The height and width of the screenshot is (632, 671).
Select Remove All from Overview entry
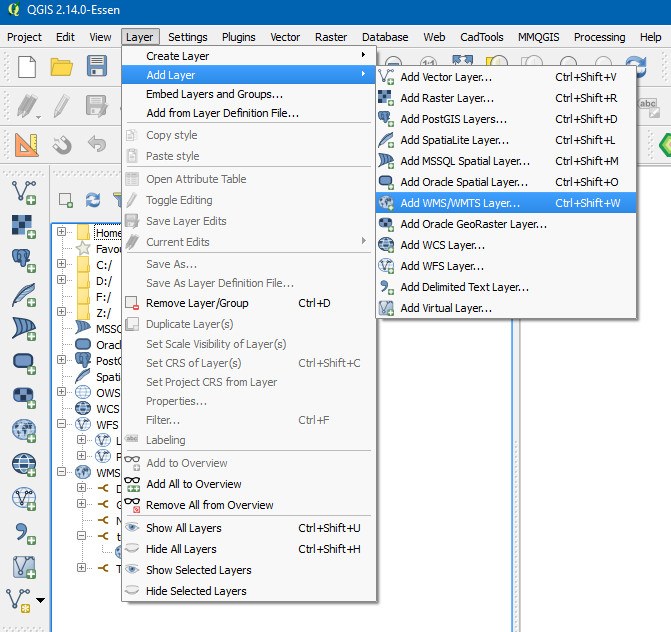coord(249,505)
